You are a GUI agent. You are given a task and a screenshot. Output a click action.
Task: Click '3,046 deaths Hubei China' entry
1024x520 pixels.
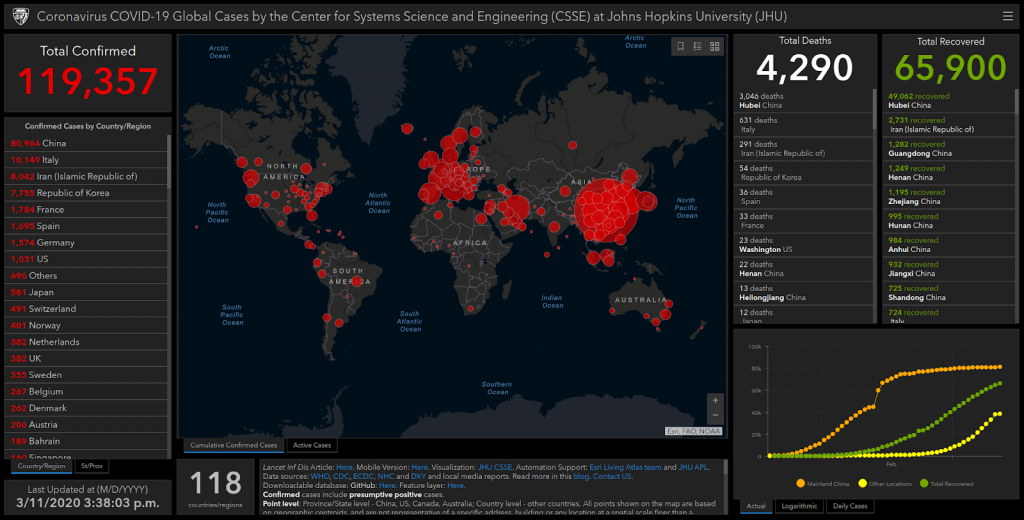pyautogui.click(x=803, y=101)
